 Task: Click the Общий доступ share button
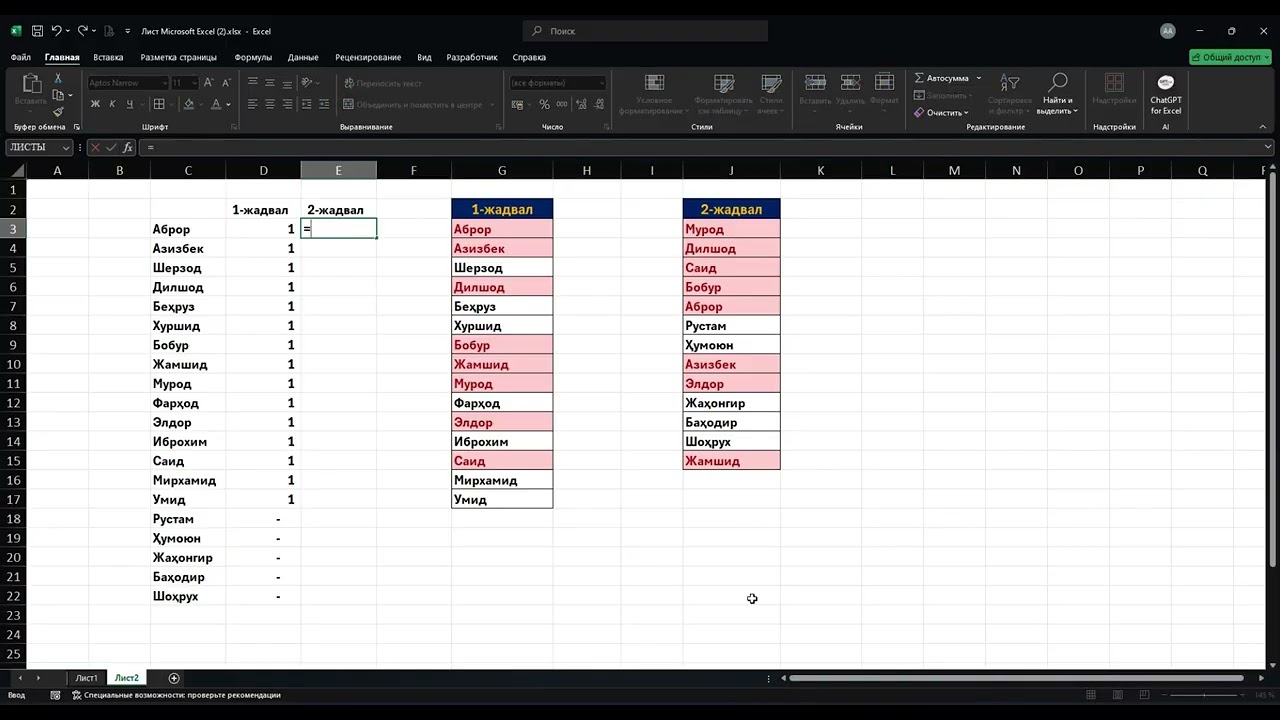[1230, 57]
